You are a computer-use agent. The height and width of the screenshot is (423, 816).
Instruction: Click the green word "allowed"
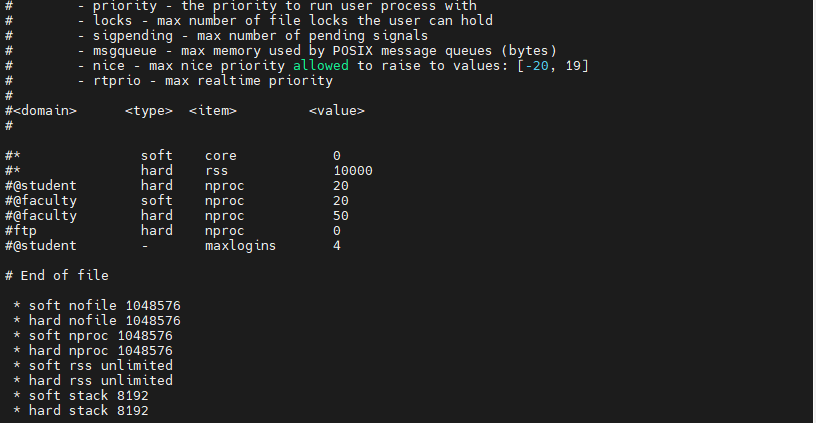pos(321,66)
